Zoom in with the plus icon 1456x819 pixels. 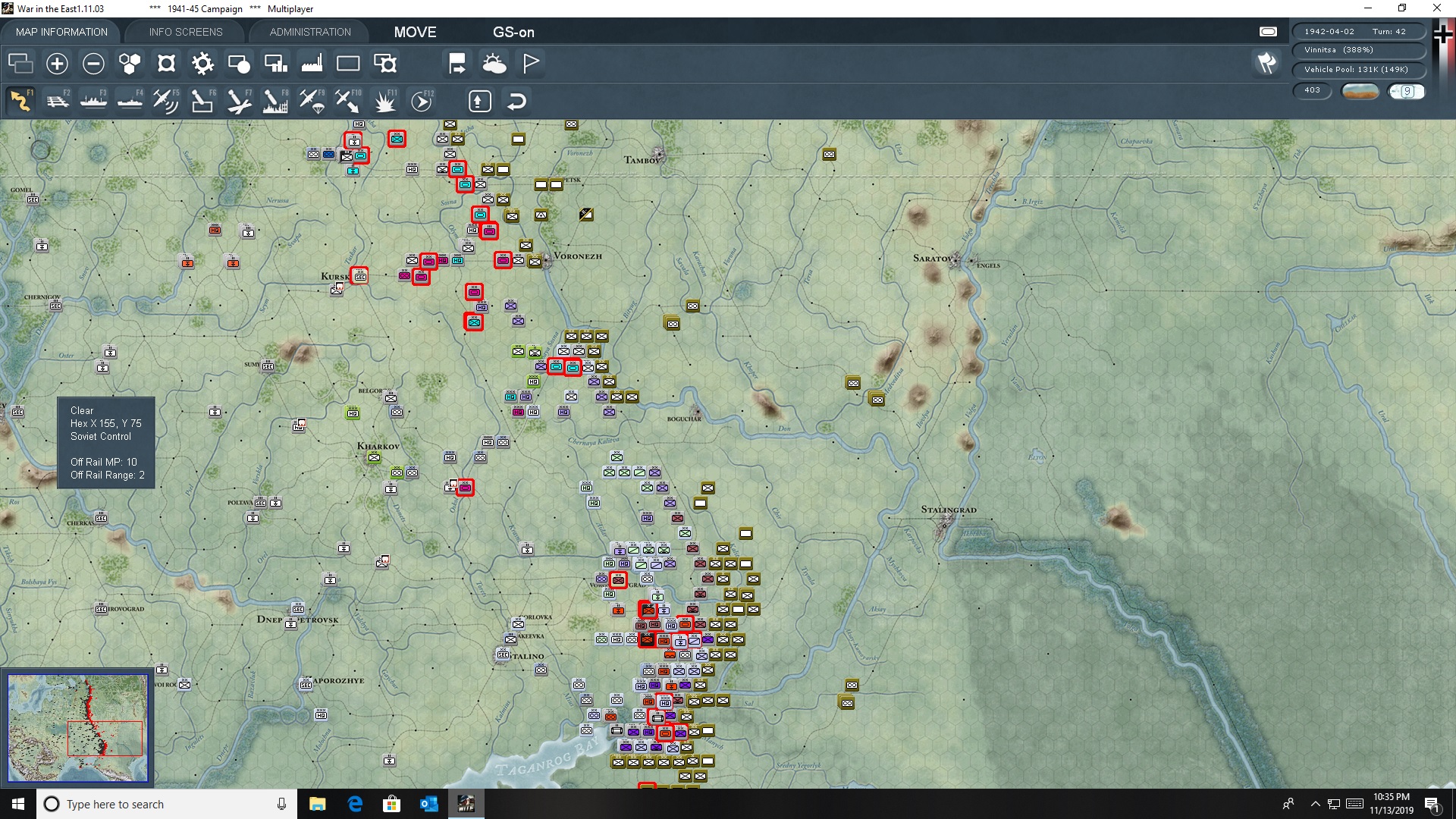point(57,63)
